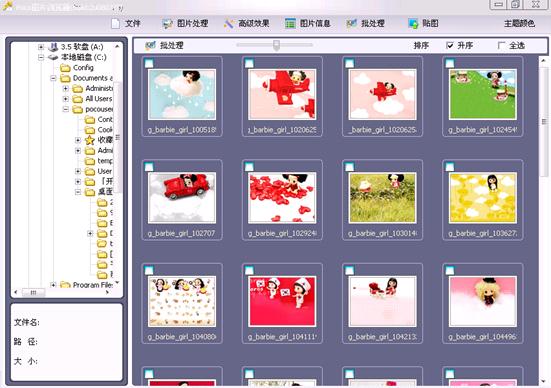Check the 全选 checkbox
Screen dimensions: 551x388
501,45
